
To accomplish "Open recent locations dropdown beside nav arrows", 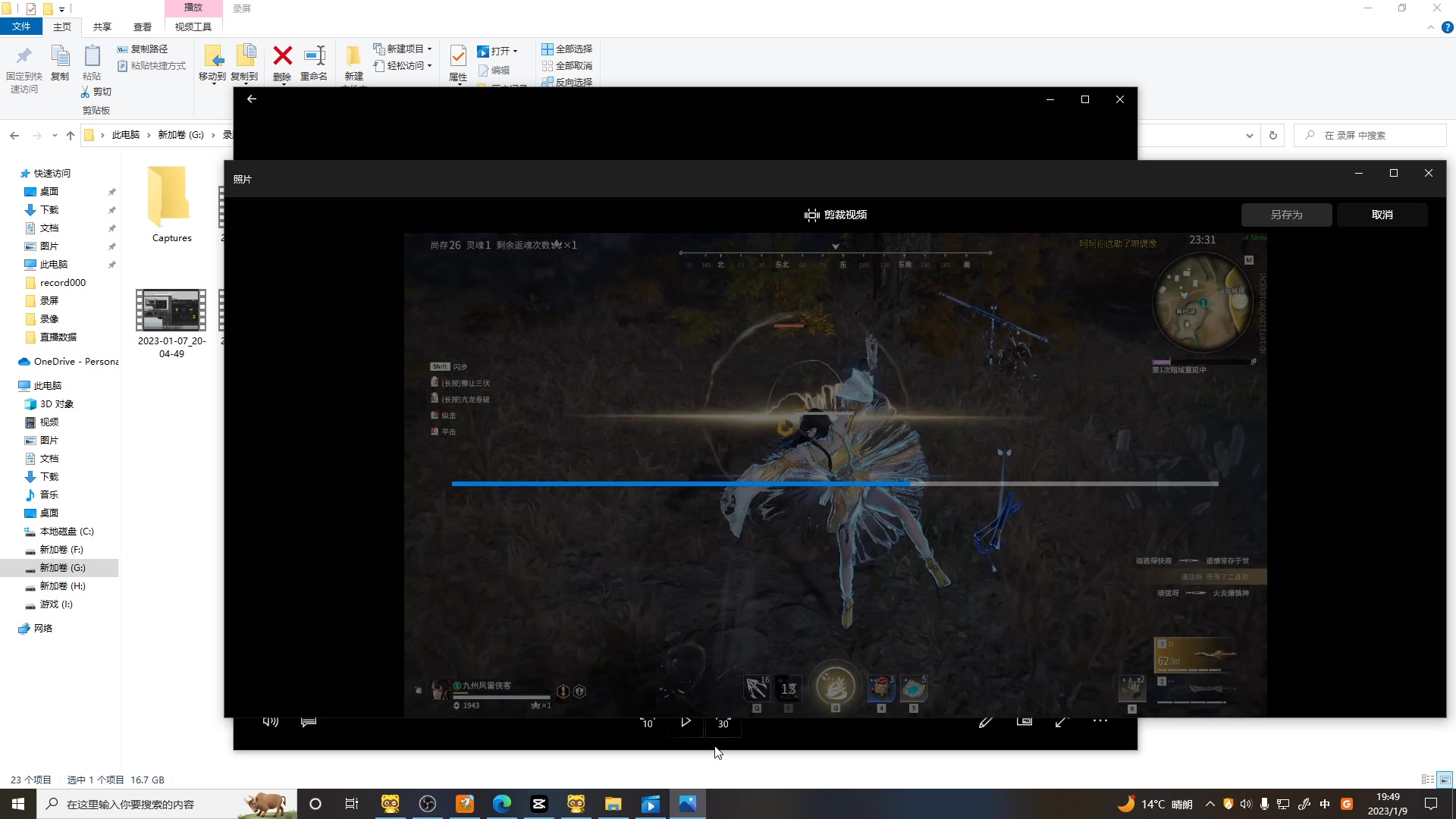I will coord(55,135).
